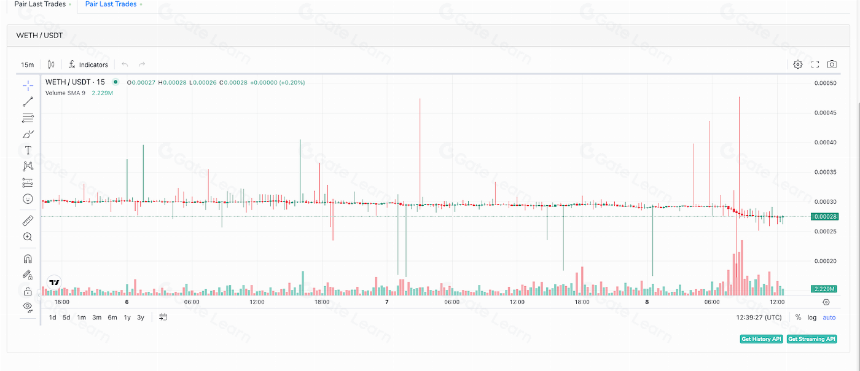The image size is (860, 371).
Task: Open the chart patterns tool
Action: [x=27, y=166]
